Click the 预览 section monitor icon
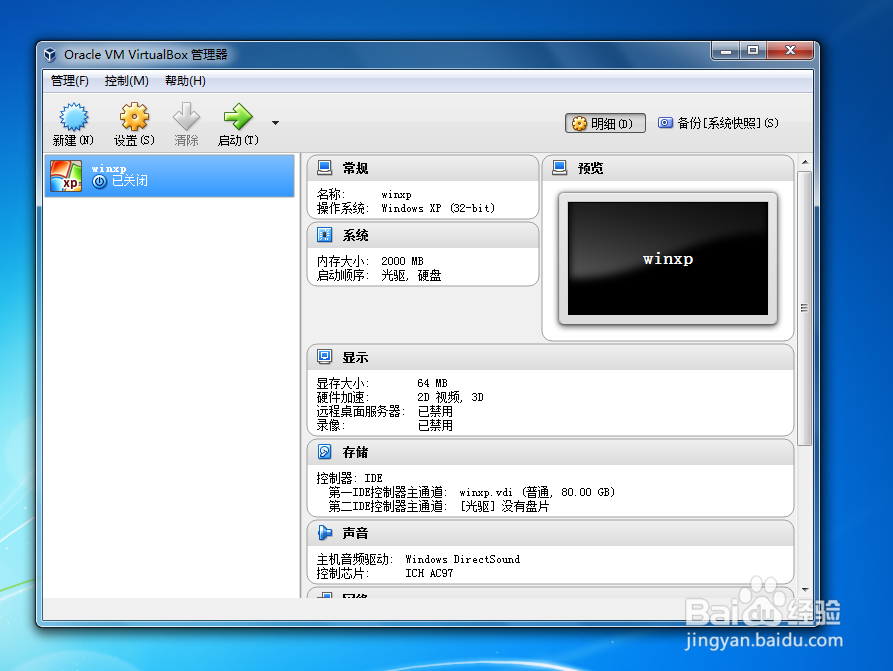 [560, 167]
